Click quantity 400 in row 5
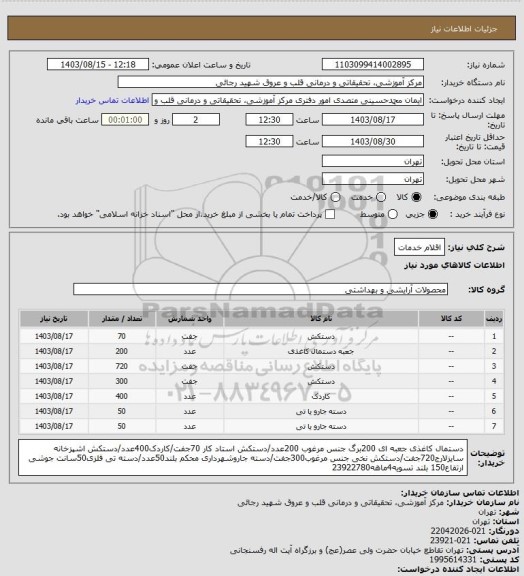This screenshot has height=576, width=524. 122,396
